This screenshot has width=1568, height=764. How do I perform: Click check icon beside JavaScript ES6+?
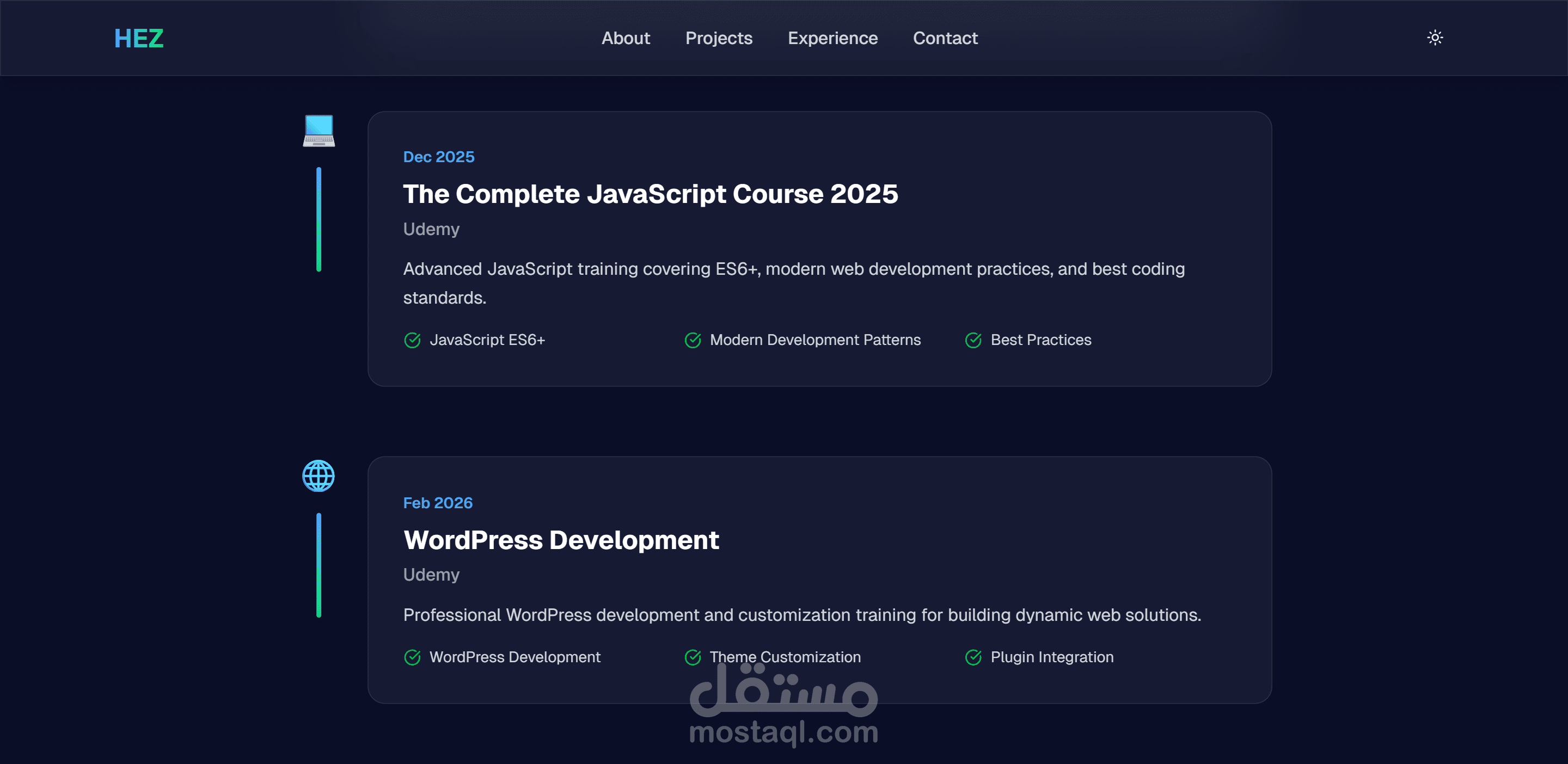point(412,340)
